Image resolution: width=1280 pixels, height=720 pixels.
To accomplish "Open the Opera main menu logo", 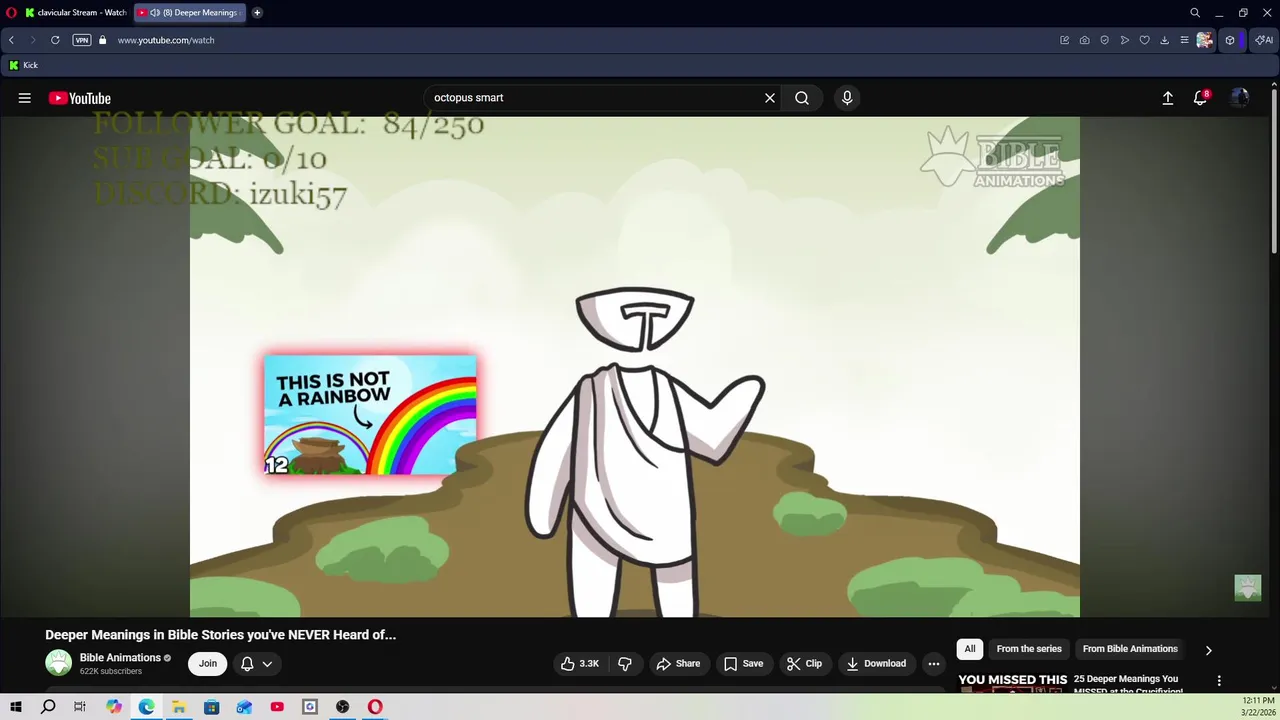I will 11,13.
